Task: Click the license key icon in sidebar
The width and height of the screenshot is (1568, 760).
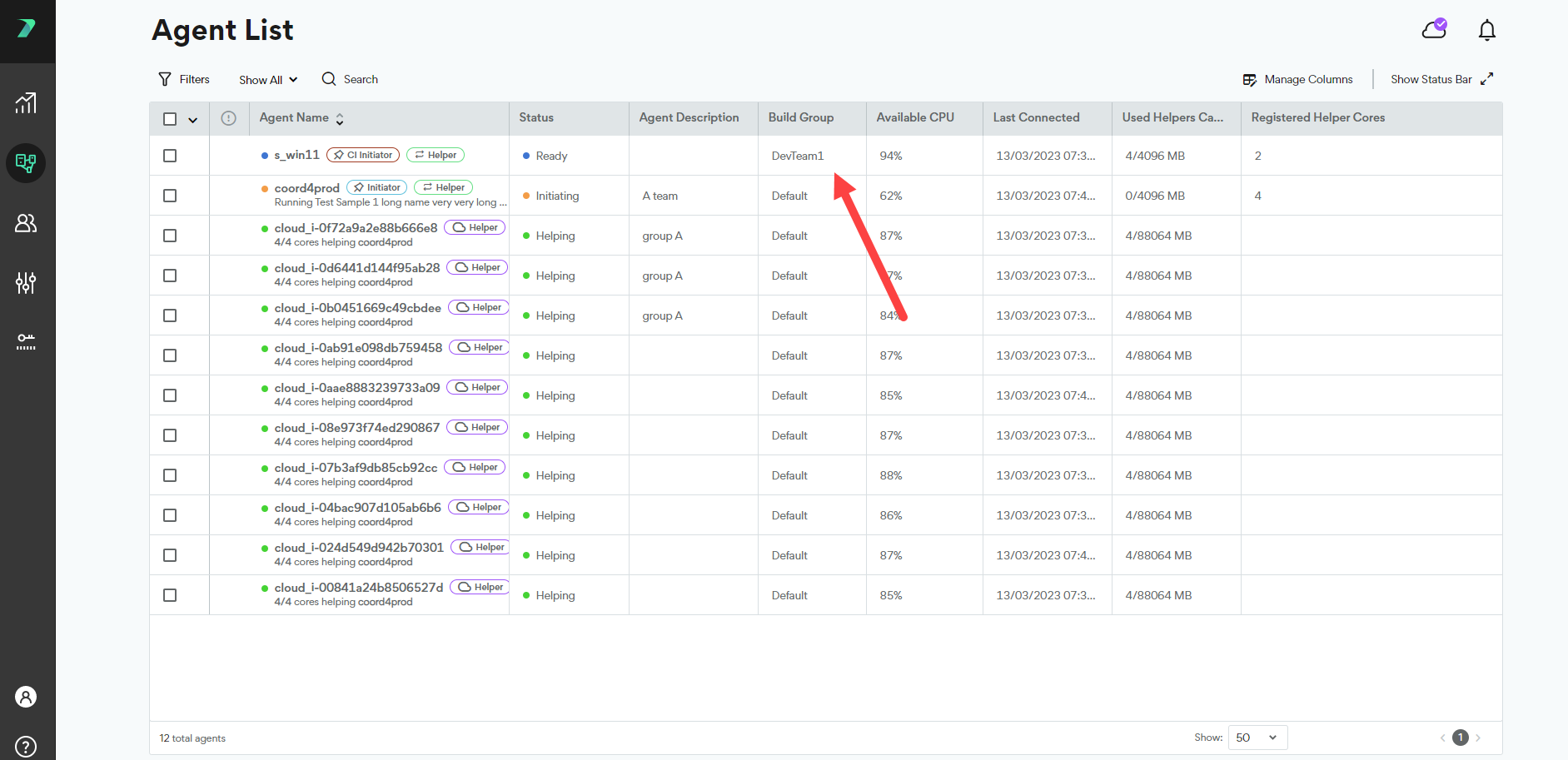Action: [x=26, y=342]
